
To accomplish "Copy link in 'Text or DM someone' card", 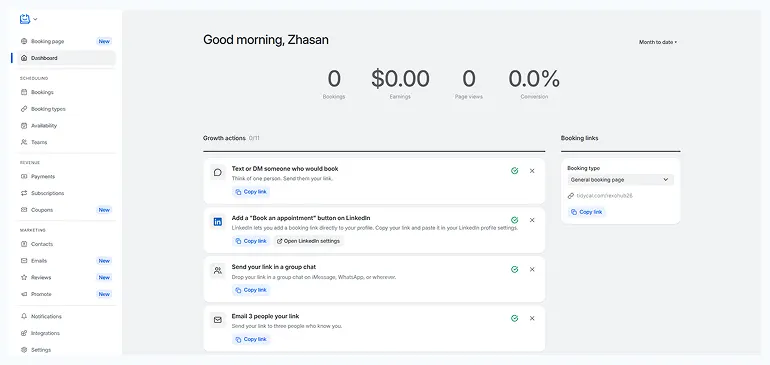I will [x=251, y=192].
